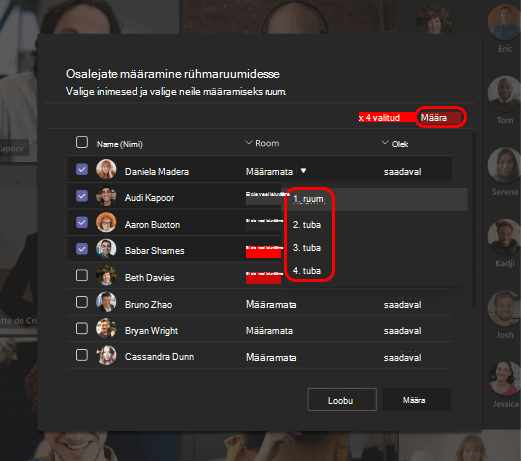Uncheck Aaron Buxton's checkbox
The height and width of the screenshot is (461, 521).
pyautogui.click(x=82, y=222)
